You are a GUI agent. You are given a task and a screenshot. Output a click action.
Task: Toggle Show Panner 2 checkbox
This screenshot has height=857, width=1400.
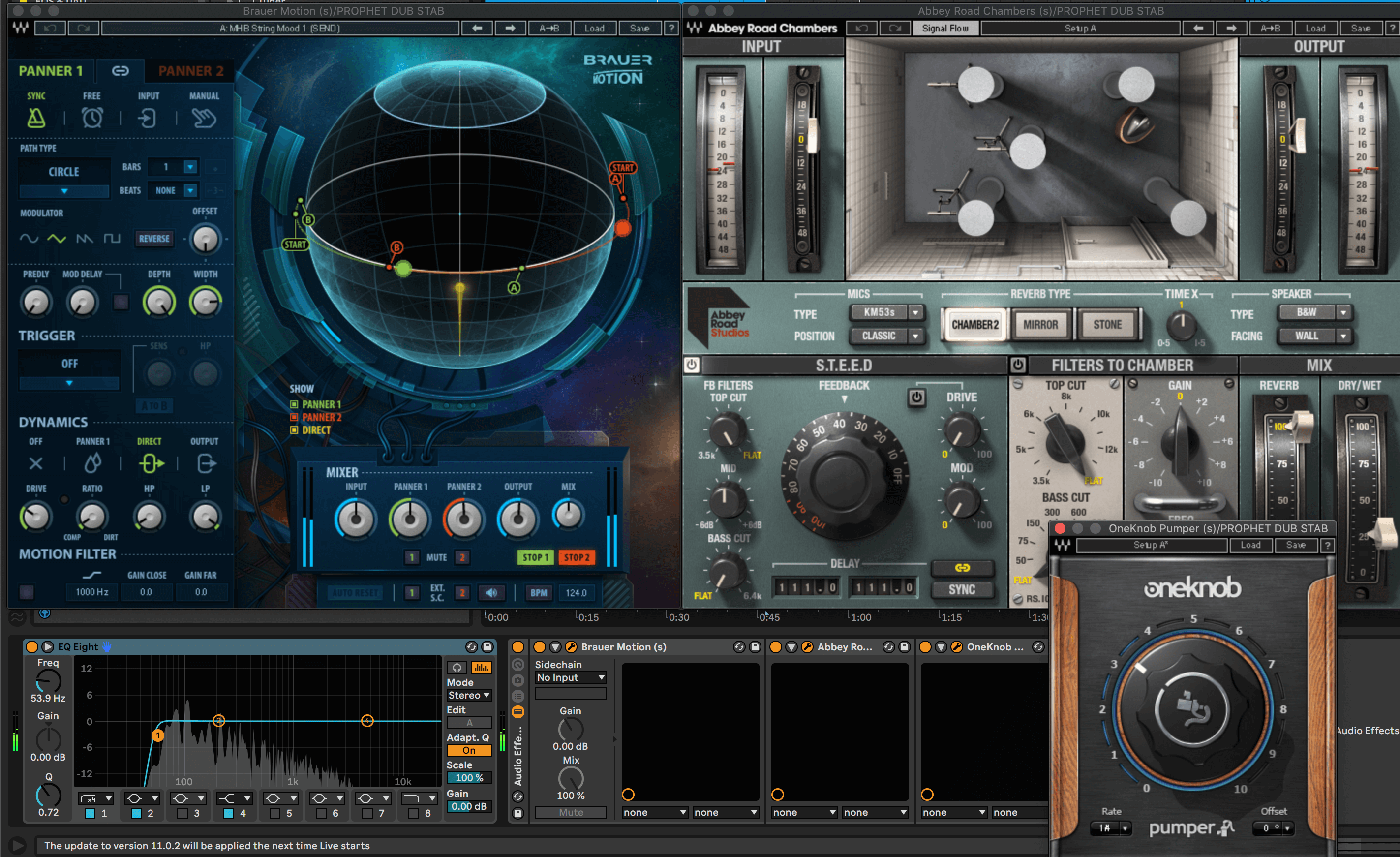coord(294,417)
